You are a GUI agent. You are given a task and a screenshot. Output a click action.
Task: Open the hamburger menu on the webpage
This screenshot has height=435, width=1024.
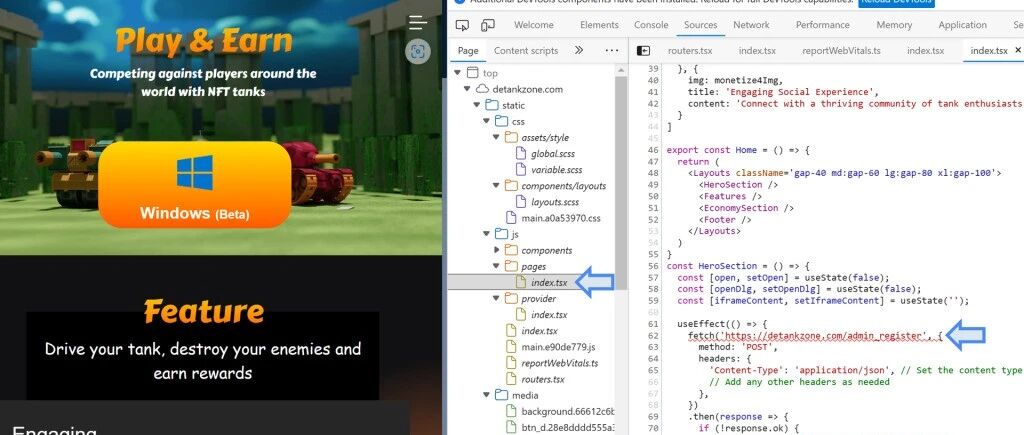point(418,23)
